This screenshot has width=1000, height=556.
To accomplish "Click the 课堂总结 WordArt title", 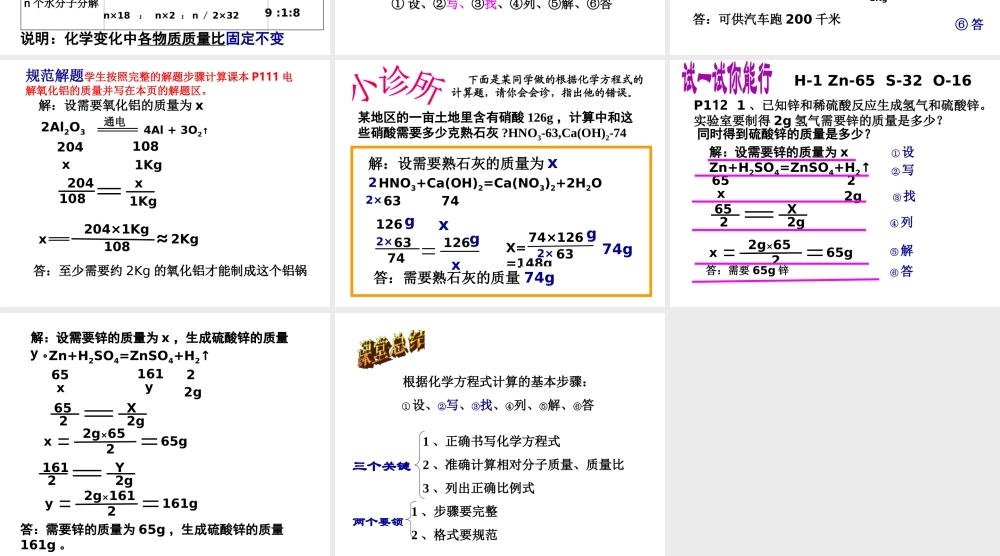I will click(x=391, y=349).
